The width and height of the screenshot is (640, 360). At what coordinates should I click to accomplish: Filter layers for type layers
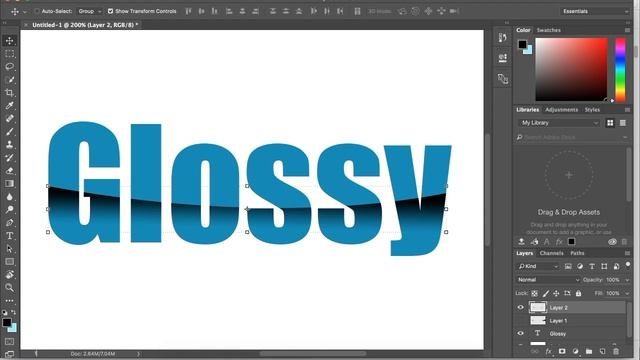coord(592,267)
